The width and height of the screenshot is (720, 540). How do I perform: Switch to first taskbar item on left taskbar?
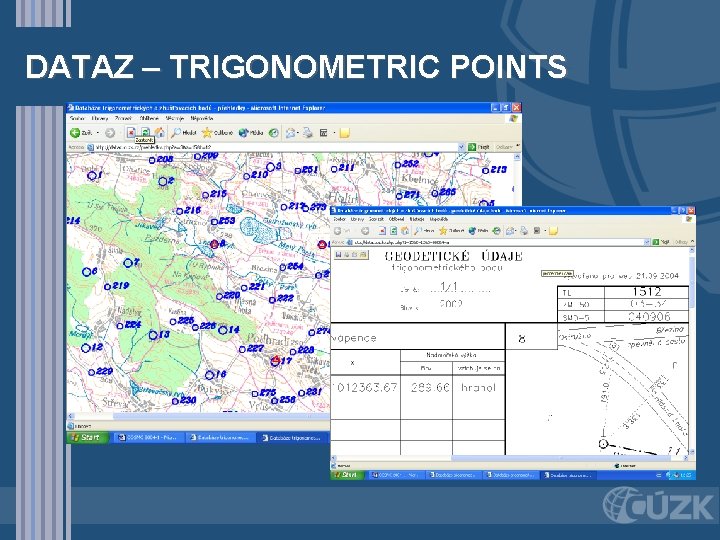click(x=147, y=438)
